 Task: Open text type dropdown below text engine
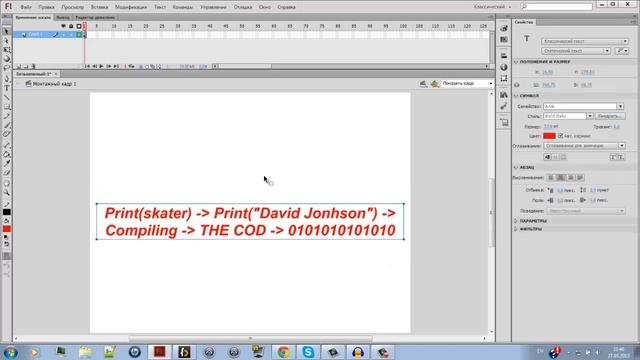(576, 51)
